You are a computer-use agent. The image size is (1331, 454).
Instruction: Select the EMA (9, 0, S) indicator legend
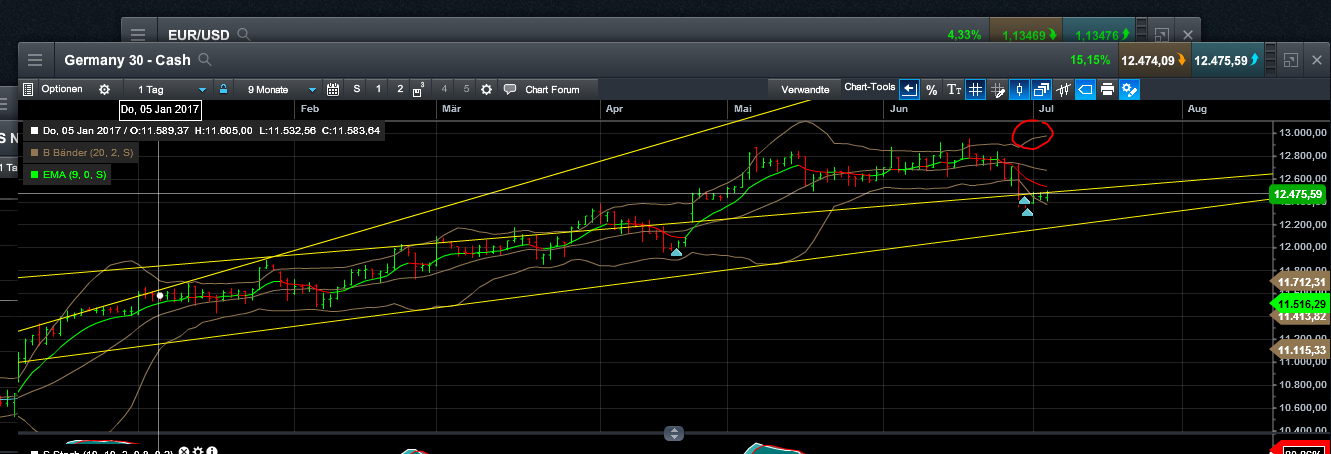pyautogui.click(x=68, y=175)
